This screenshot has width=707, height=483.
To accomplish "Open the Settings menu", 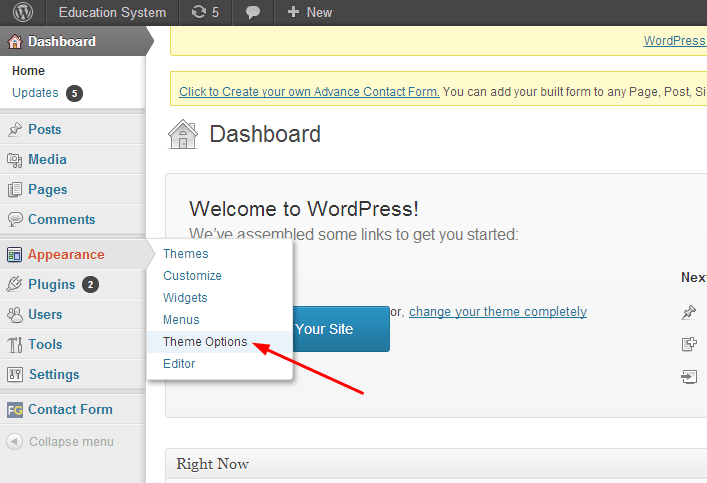I will pos(73,374).
